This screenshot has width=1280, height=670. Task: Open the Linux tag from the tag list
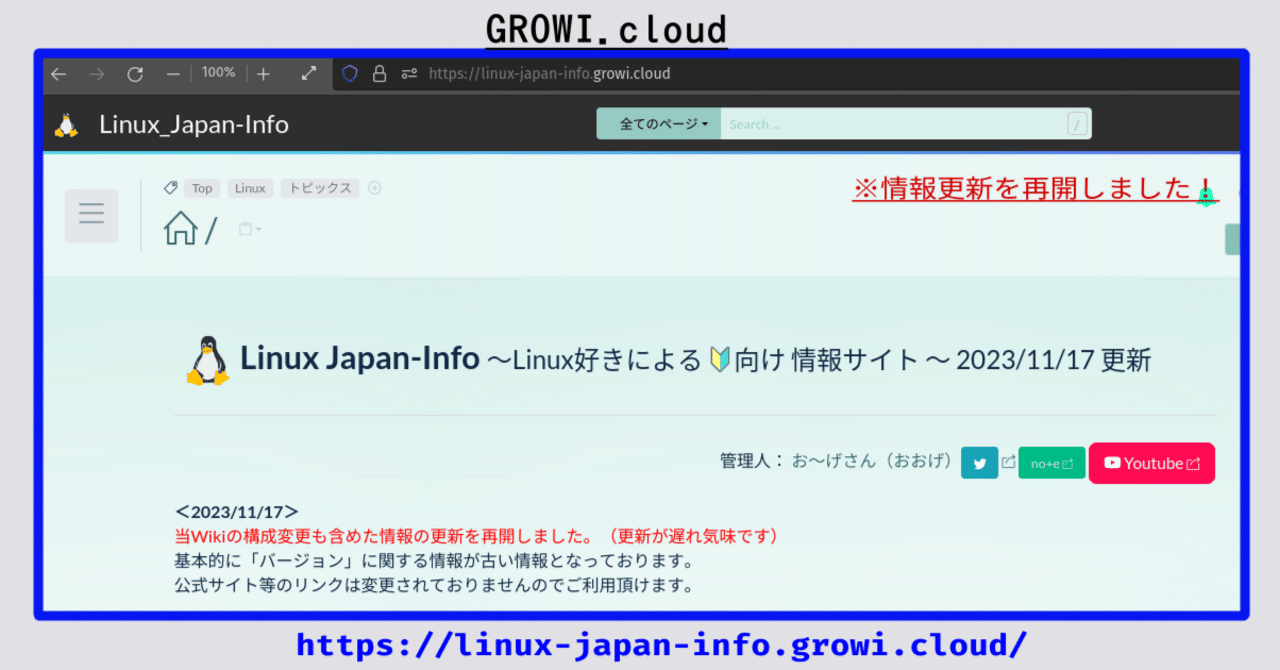250,188
